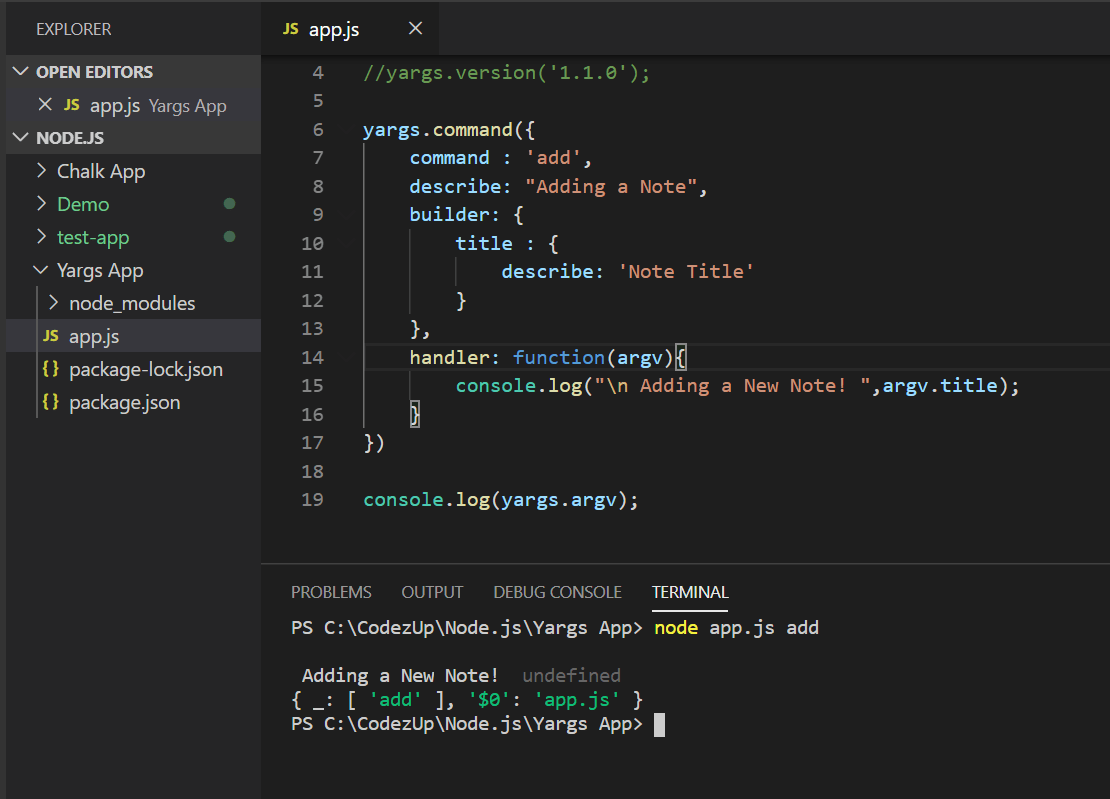Collapse the OPEN EDITORS section

[x=22, y=71]
